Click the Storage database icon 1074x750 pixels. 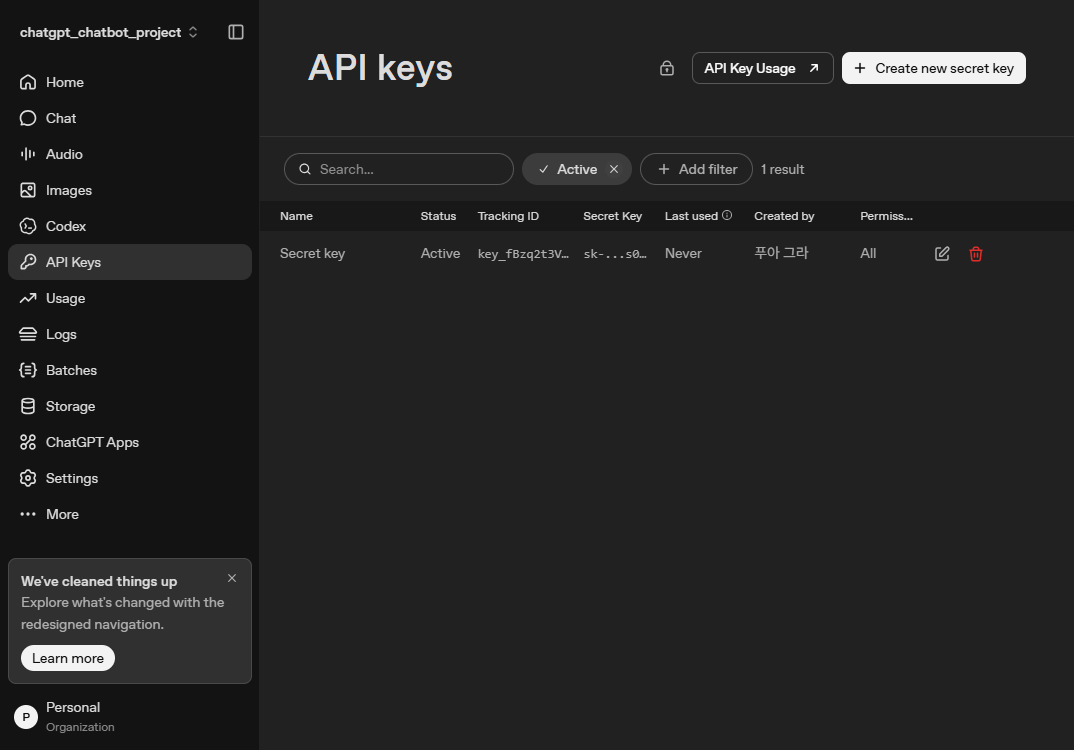28,406
